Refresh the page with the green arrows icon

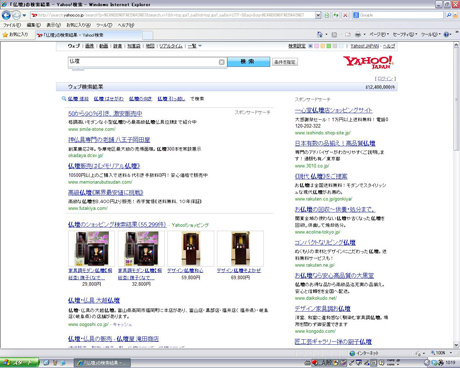[x=336, y=15]
